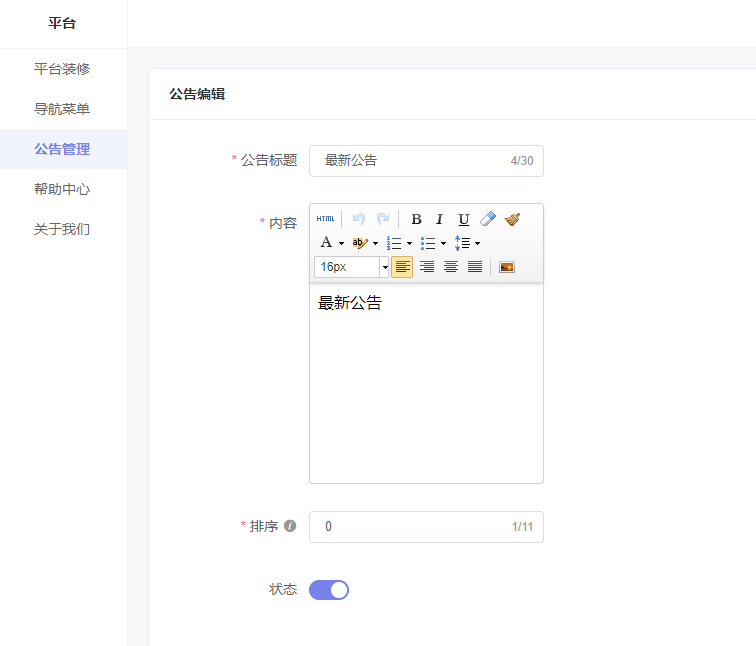The height and width of the screenshot is (646, 756).
Task: Toggle underline formatting
Action: (463, 219)
